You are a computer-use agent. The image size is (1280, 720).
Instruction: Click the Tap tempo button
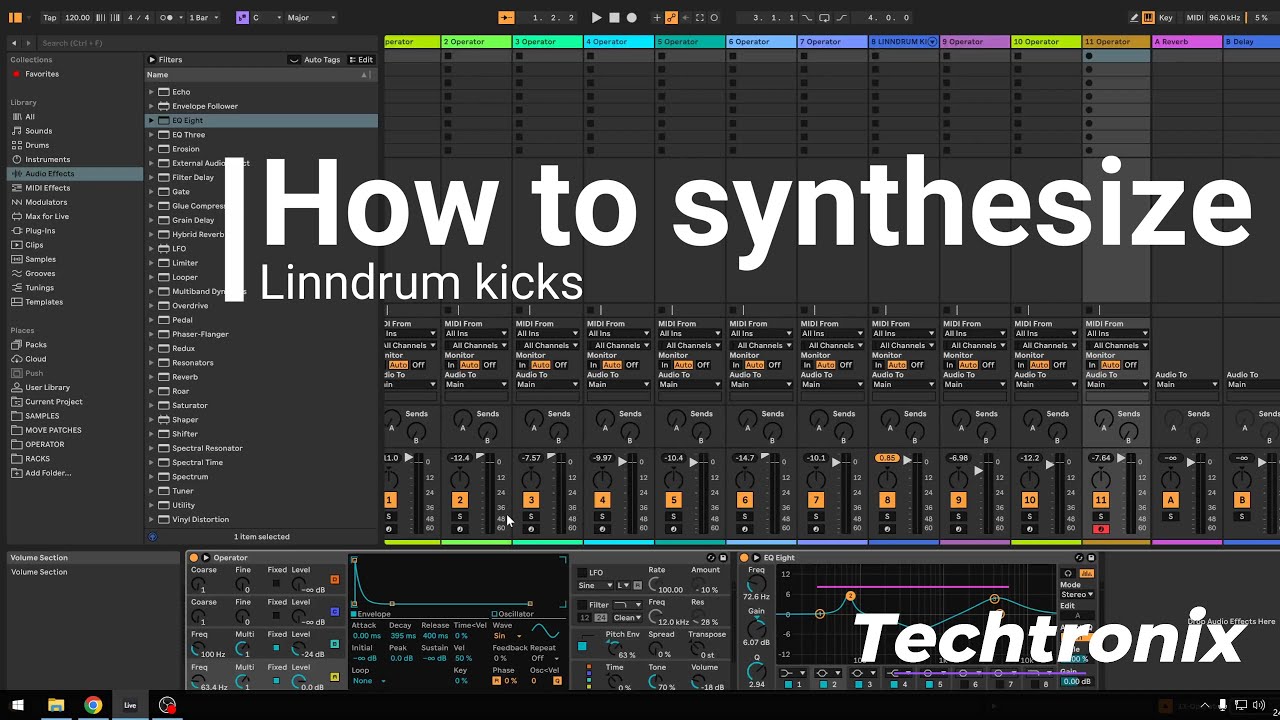(50, 17)
